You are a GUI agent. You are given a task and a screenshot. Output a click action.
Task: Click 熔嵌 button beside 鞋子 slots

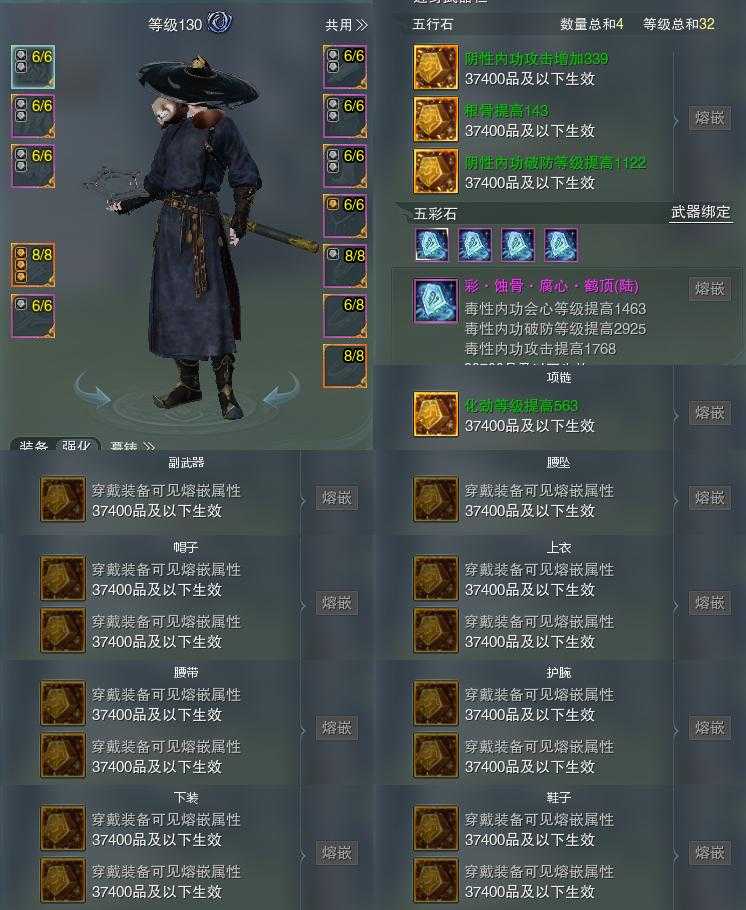click(710, 853)
